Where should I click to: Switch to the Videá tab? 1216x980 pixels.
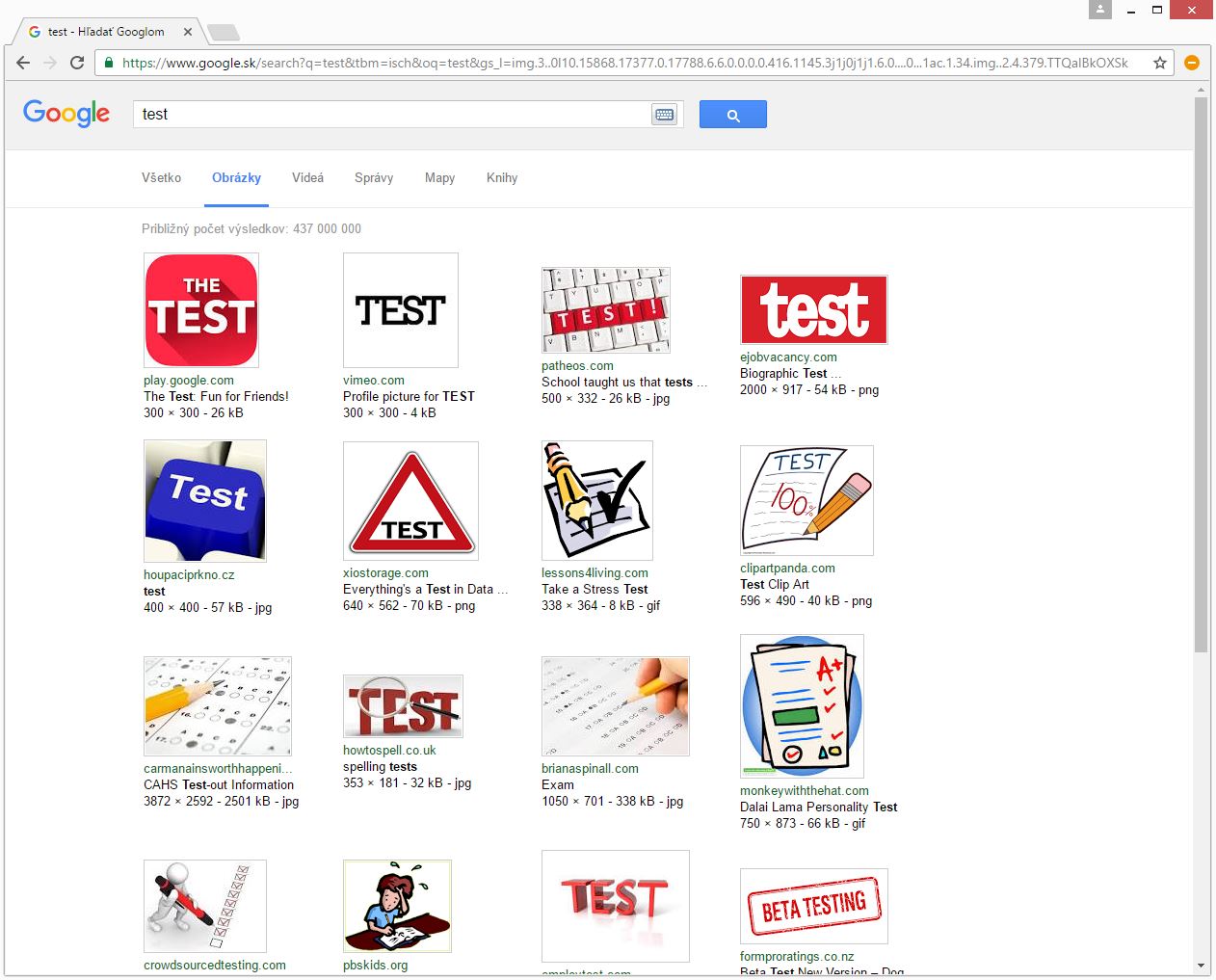307,178
